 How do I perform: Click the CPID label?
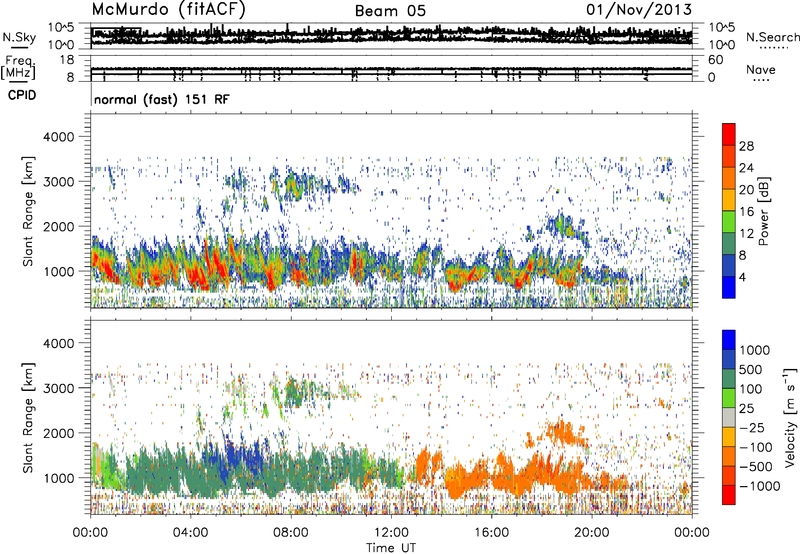[22, 95]
